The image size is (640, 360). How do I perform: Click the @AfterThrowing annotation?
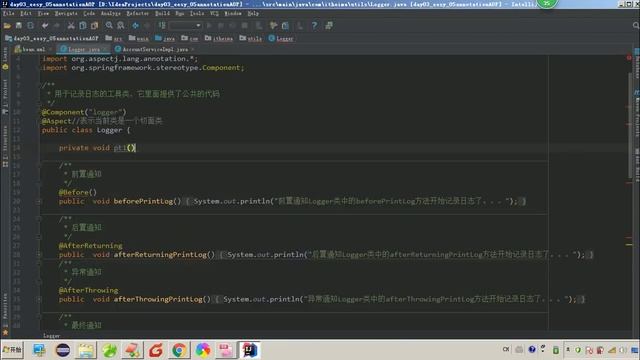(x=88, y=290)
